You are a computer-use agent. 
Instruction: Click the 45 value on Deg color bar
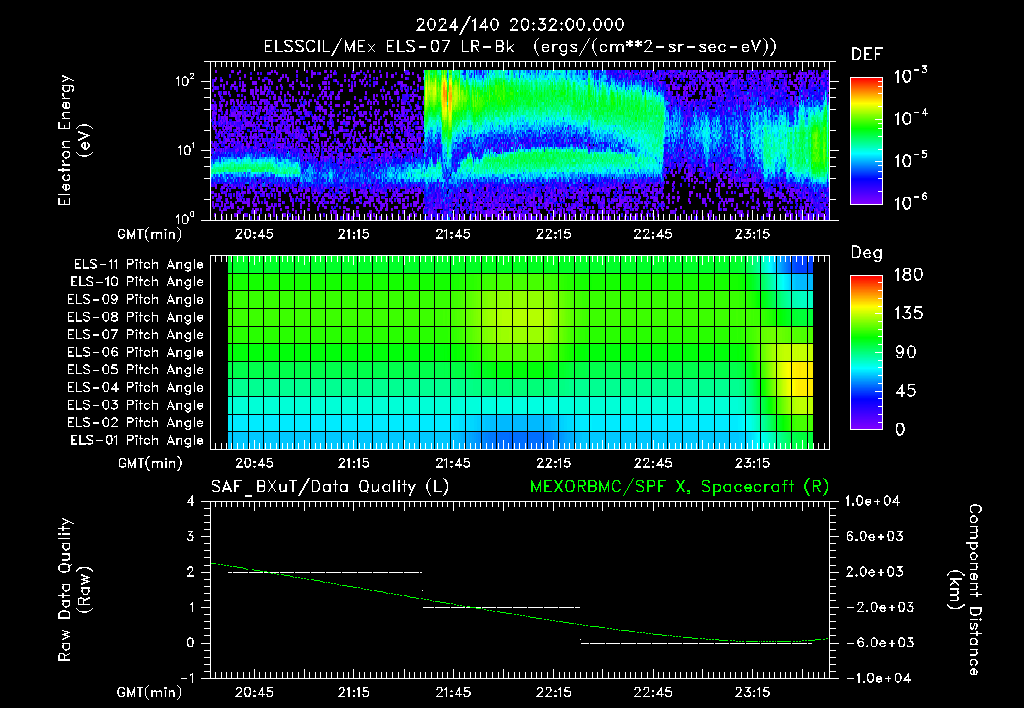coord(905,391)
